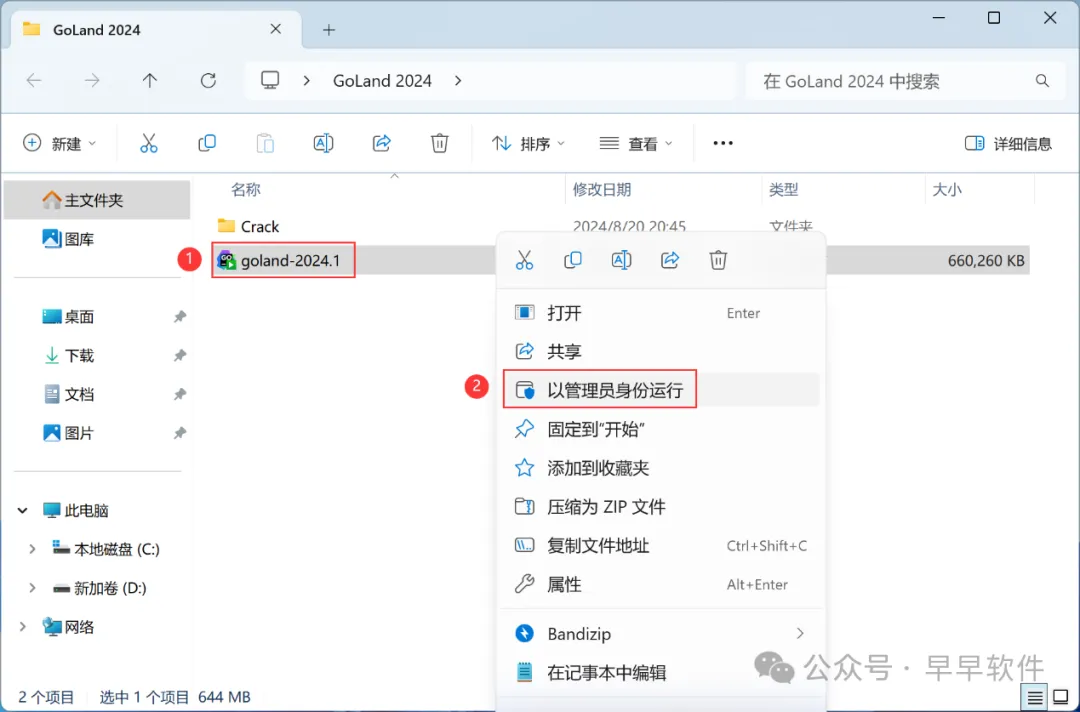Open the 新建 dropdown
1080x712 pixels.
point(59,143)
